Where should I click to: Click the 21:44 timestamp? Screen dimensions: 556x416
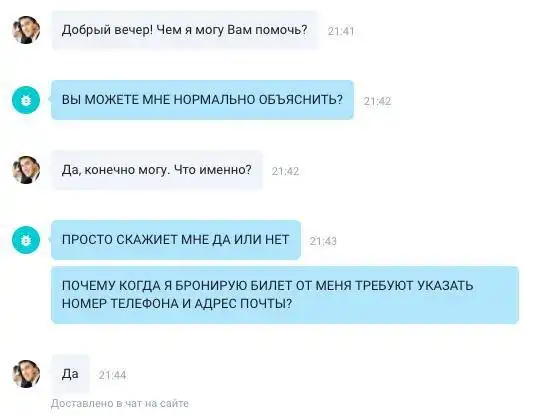click(112, 375)
